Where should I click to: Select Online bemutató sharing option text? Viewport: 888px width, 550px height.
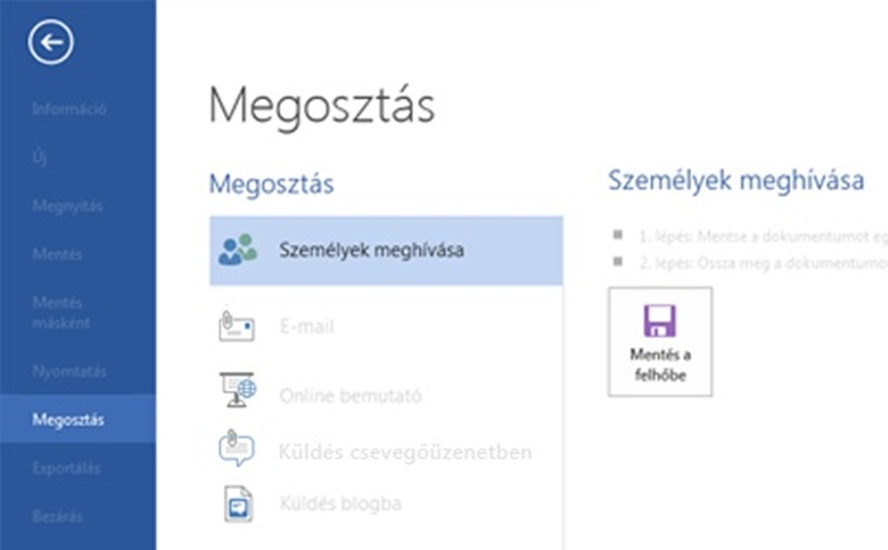coord(350,395)
